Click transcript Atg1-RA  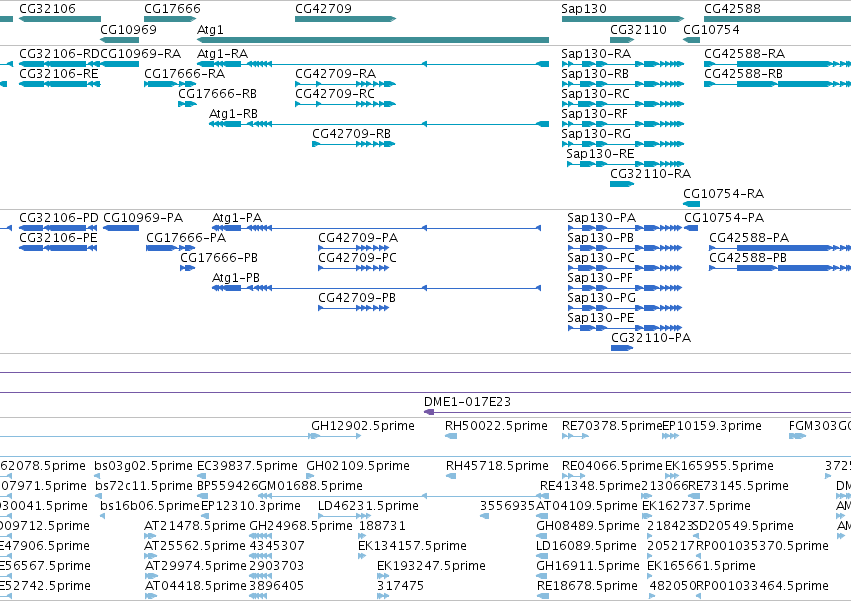click(x=373, y=64)
